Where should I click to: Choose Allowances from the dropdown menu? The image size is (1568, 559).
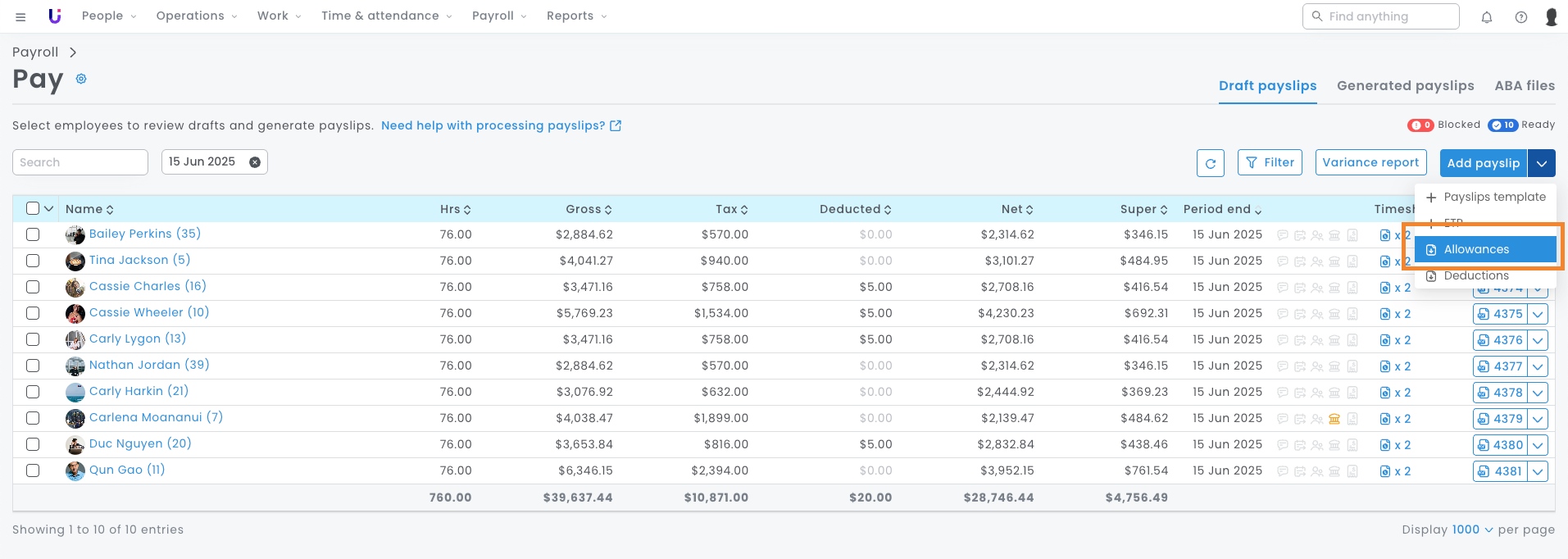coord(1484,249)
